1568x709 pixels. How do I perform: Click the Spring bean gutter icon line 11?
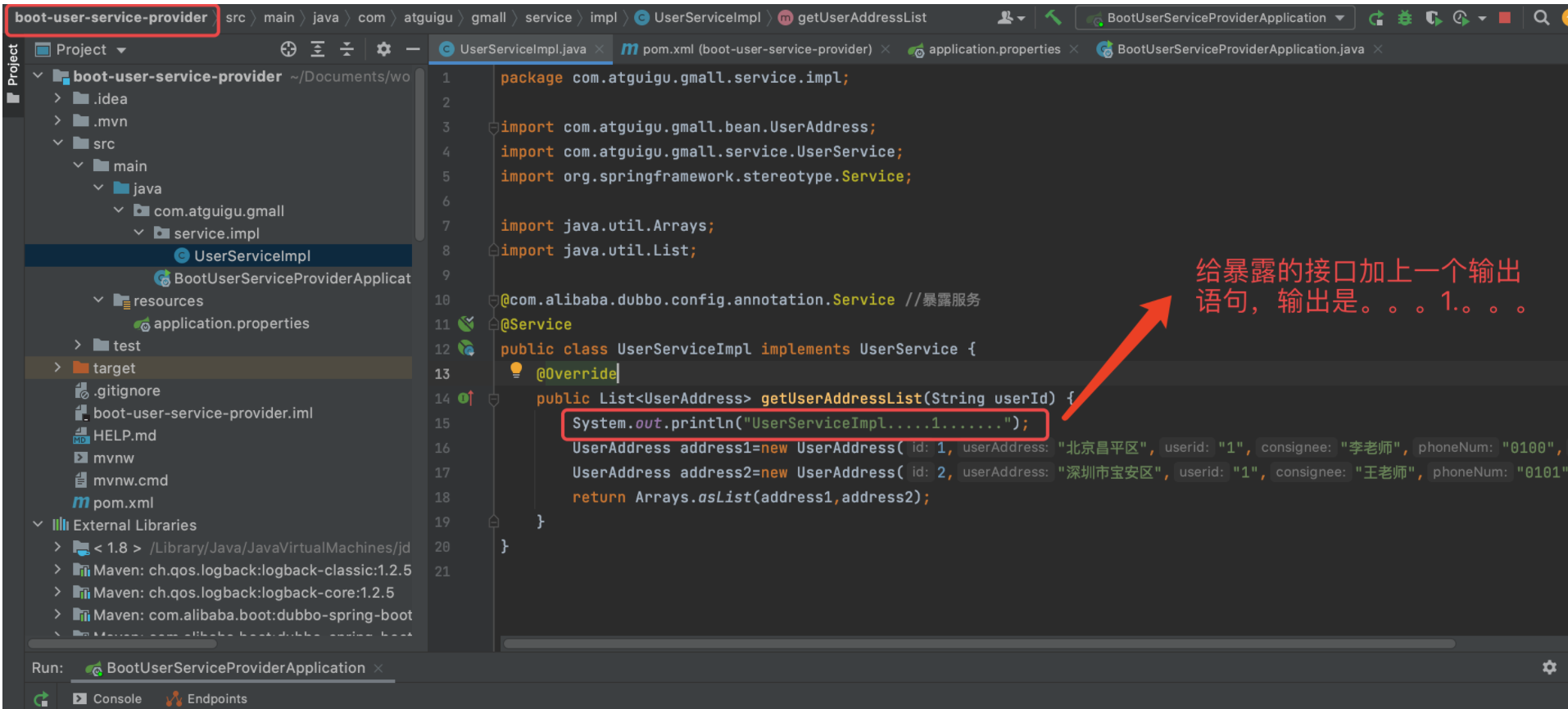click(466, 323)
